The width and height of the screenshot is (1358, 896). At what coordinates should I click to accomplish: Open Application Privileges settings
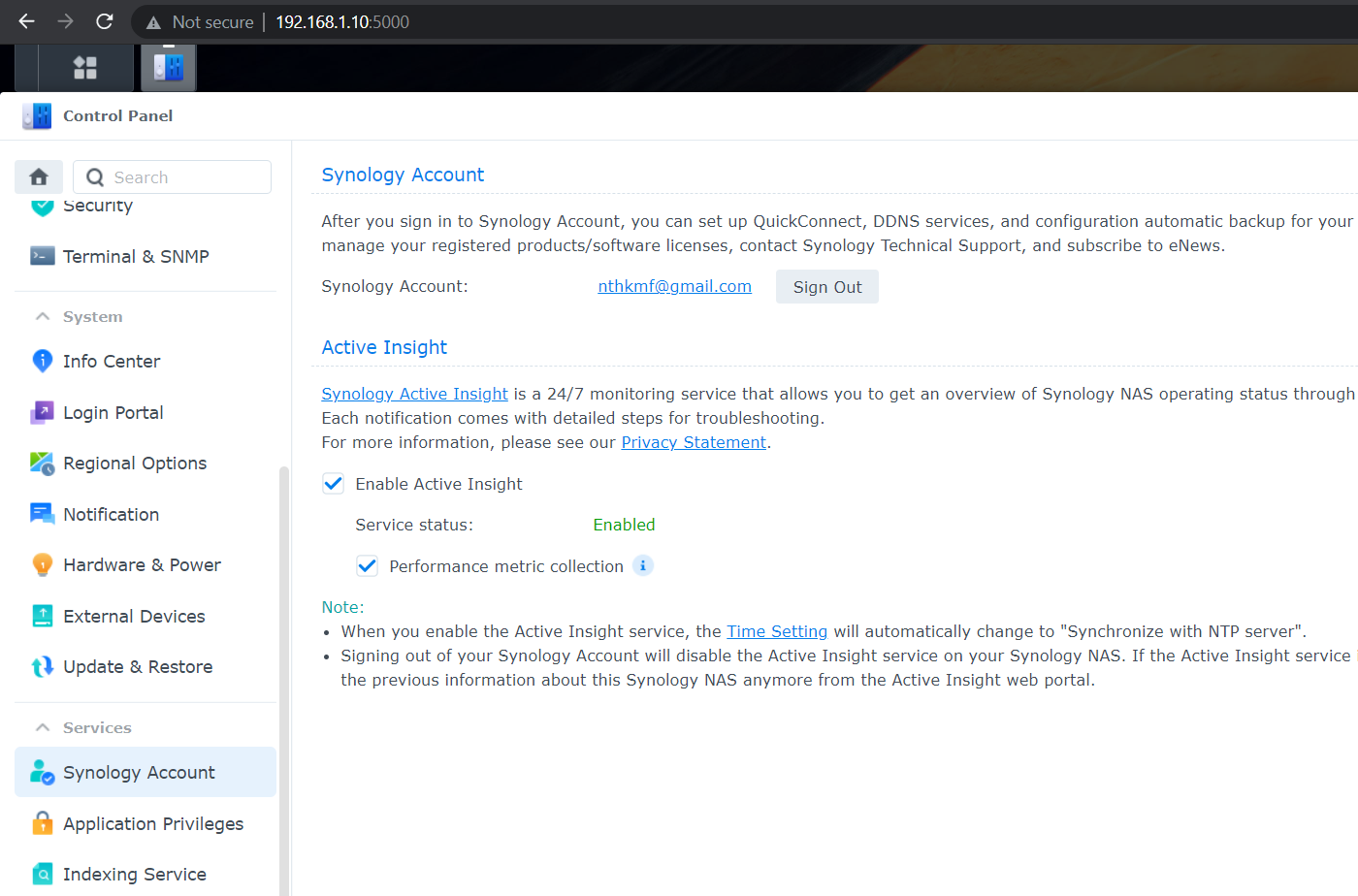[x=152, y=823]
